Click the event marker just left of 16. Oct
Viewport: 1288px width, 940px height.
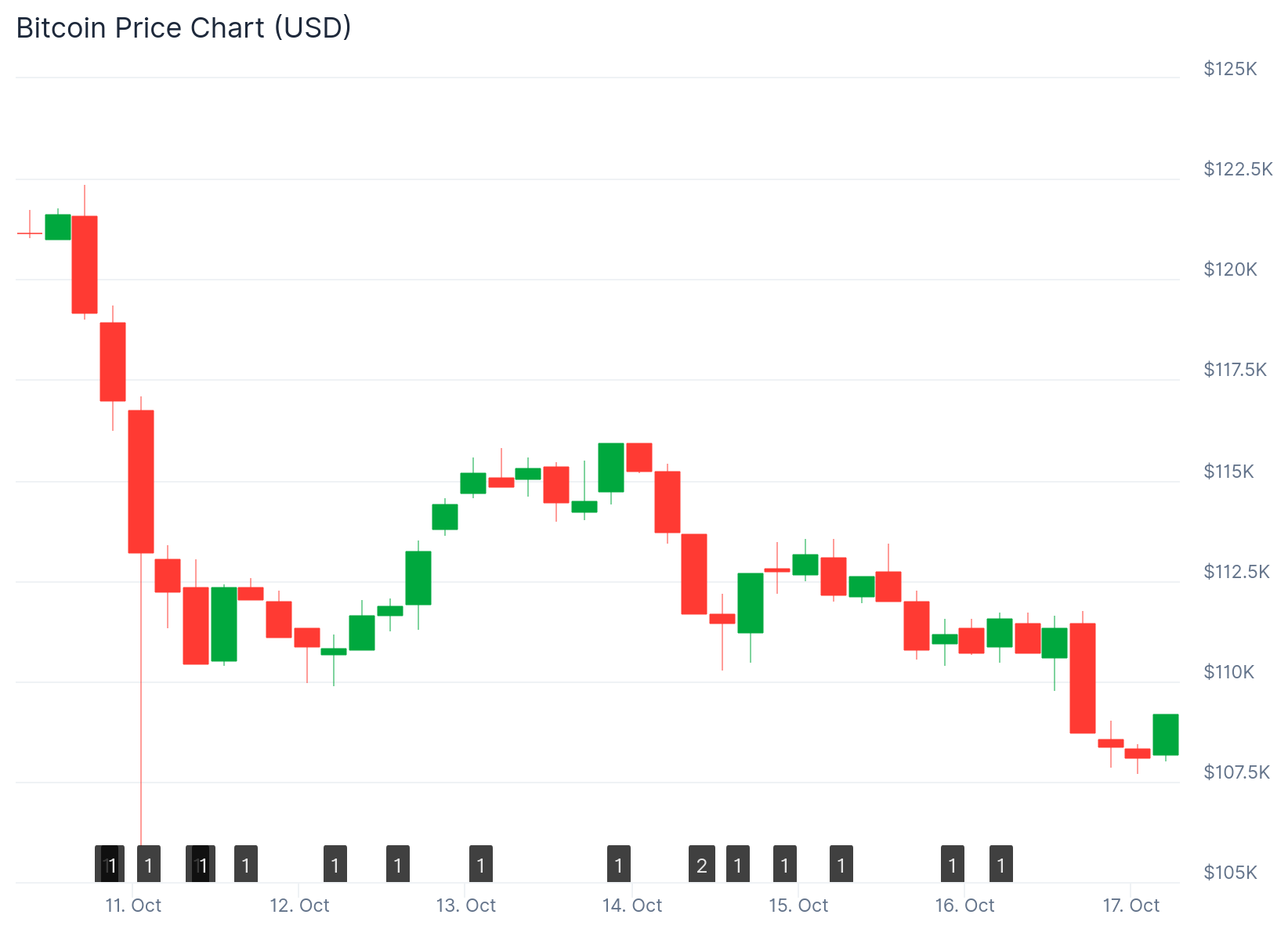953,864
